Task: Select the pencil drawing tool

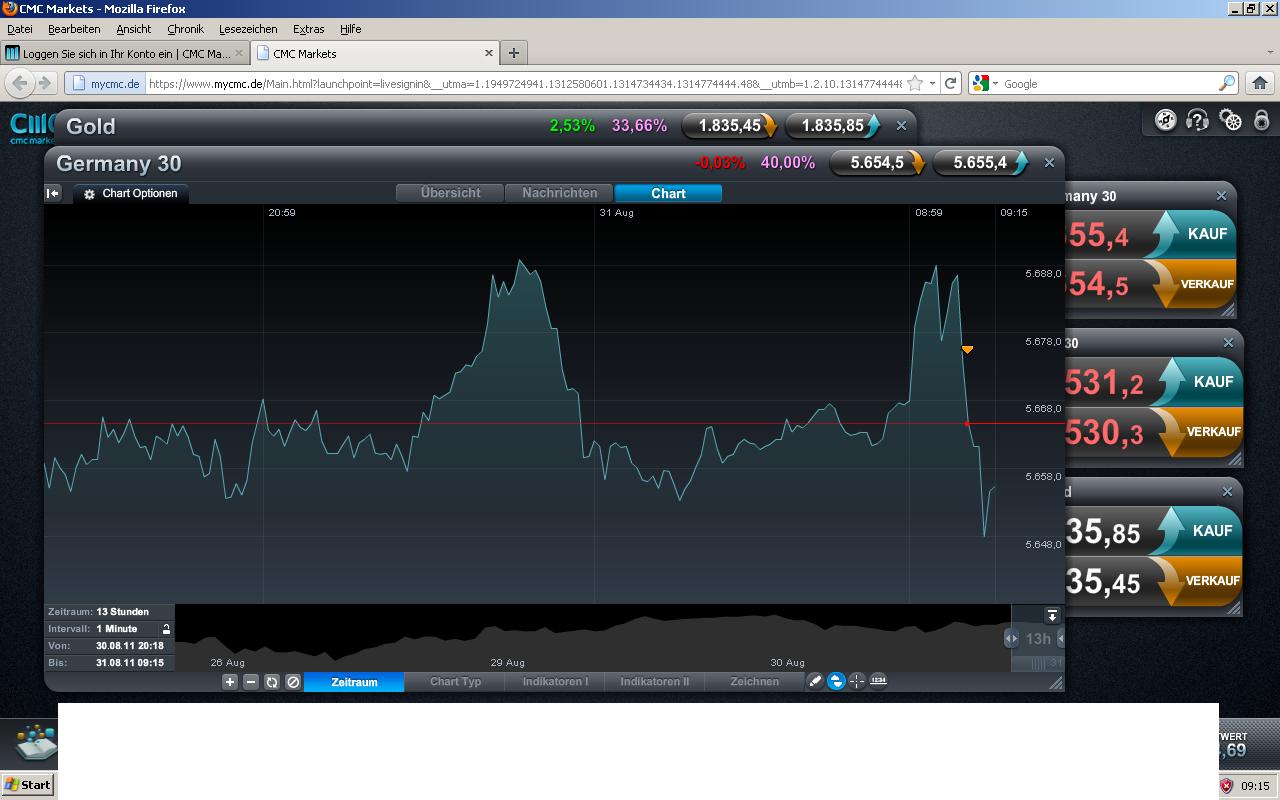Action: point(815,681)
